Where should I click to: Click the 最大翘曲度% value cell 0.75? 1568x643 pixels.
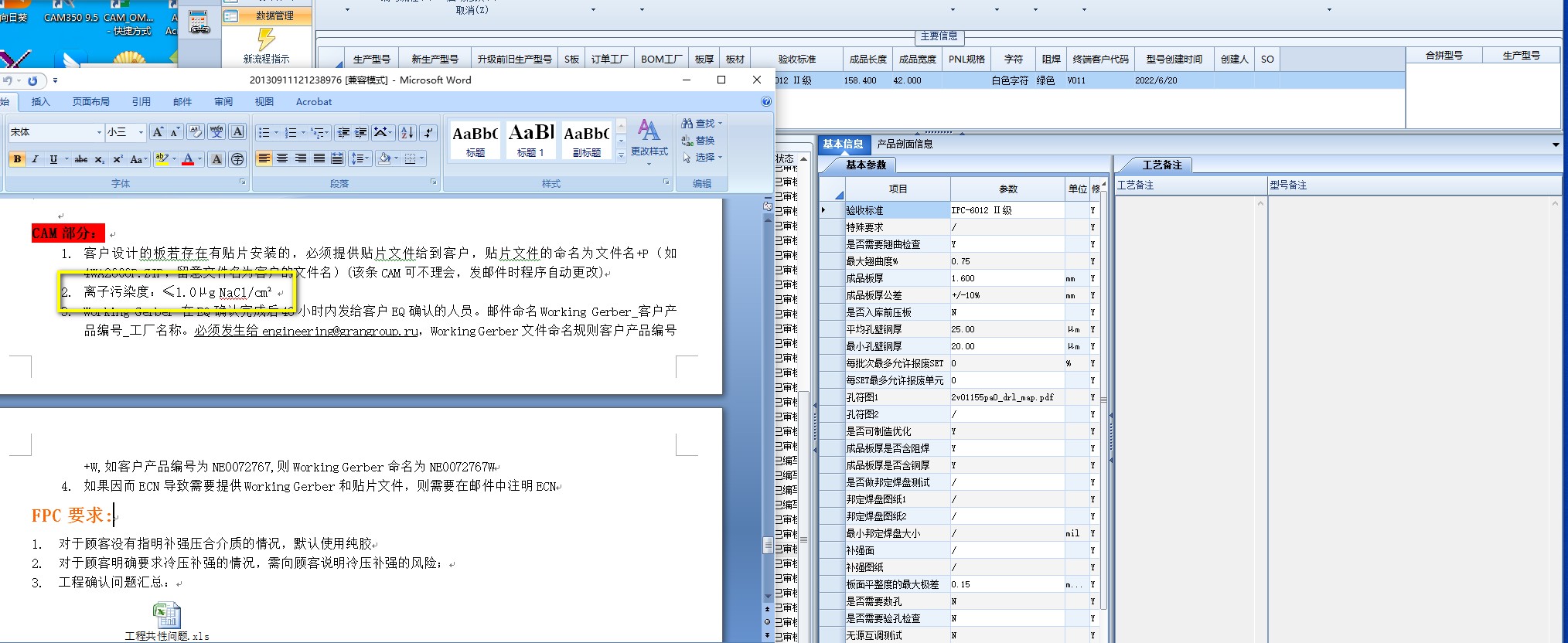(x=1007, y=261)
